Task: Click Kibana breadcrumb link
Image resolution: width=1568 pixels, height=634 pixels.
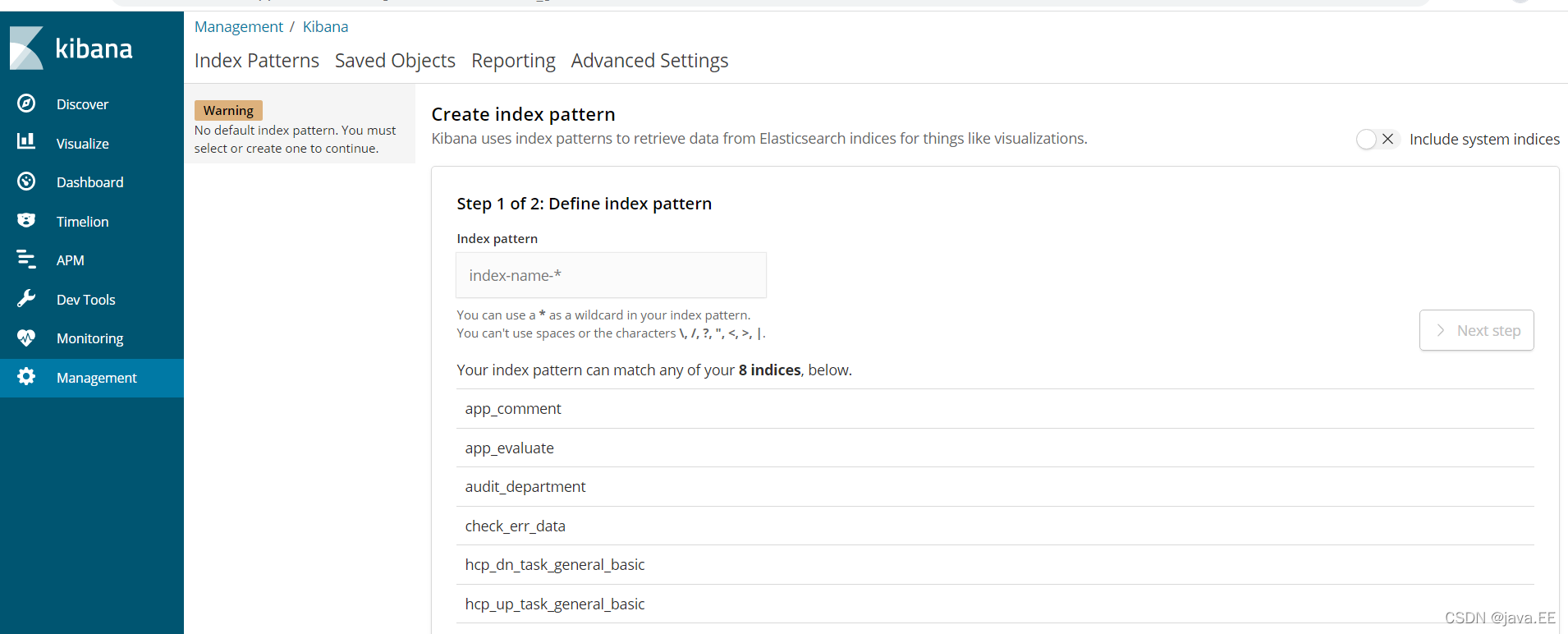Action: [x=325, y=27]
